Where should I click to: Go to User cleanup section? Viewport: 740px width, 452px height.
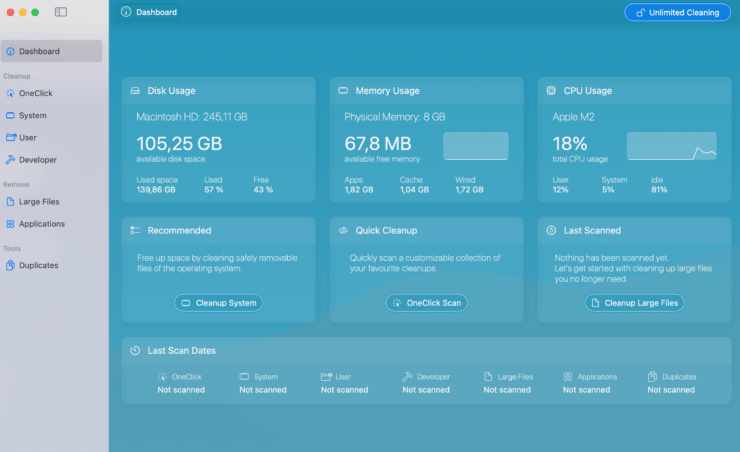click(28, 137)
